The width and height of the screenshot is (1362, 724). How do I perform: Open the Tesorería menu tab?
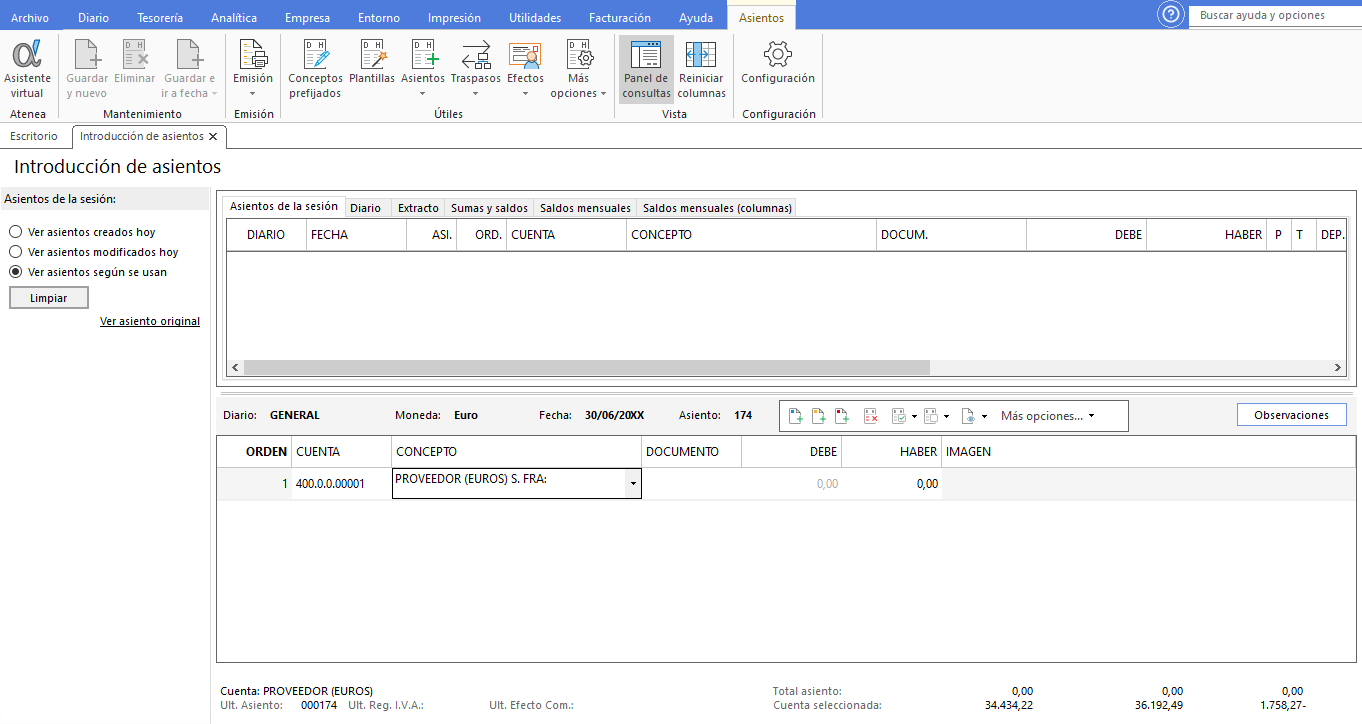[160, 18]
